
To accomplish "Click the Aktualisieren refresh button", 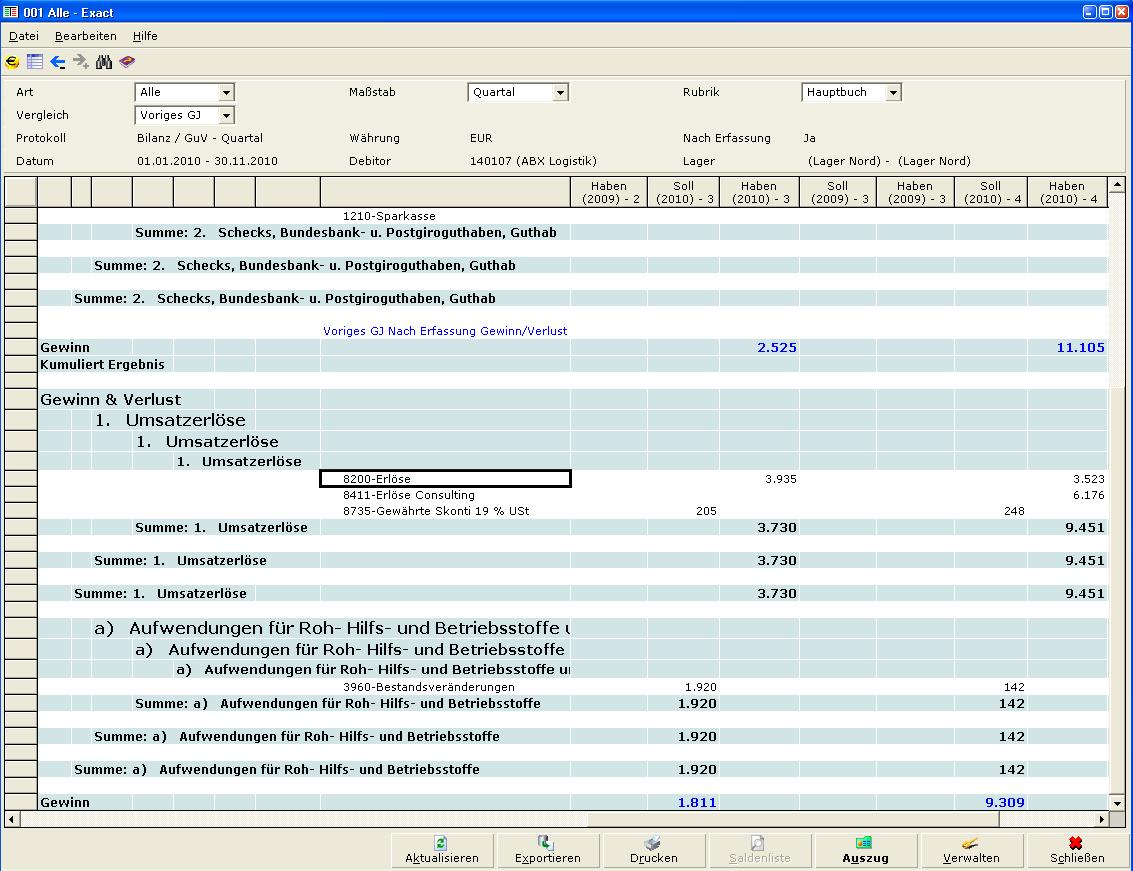I will pyautogui.click(x=442, y=850).
